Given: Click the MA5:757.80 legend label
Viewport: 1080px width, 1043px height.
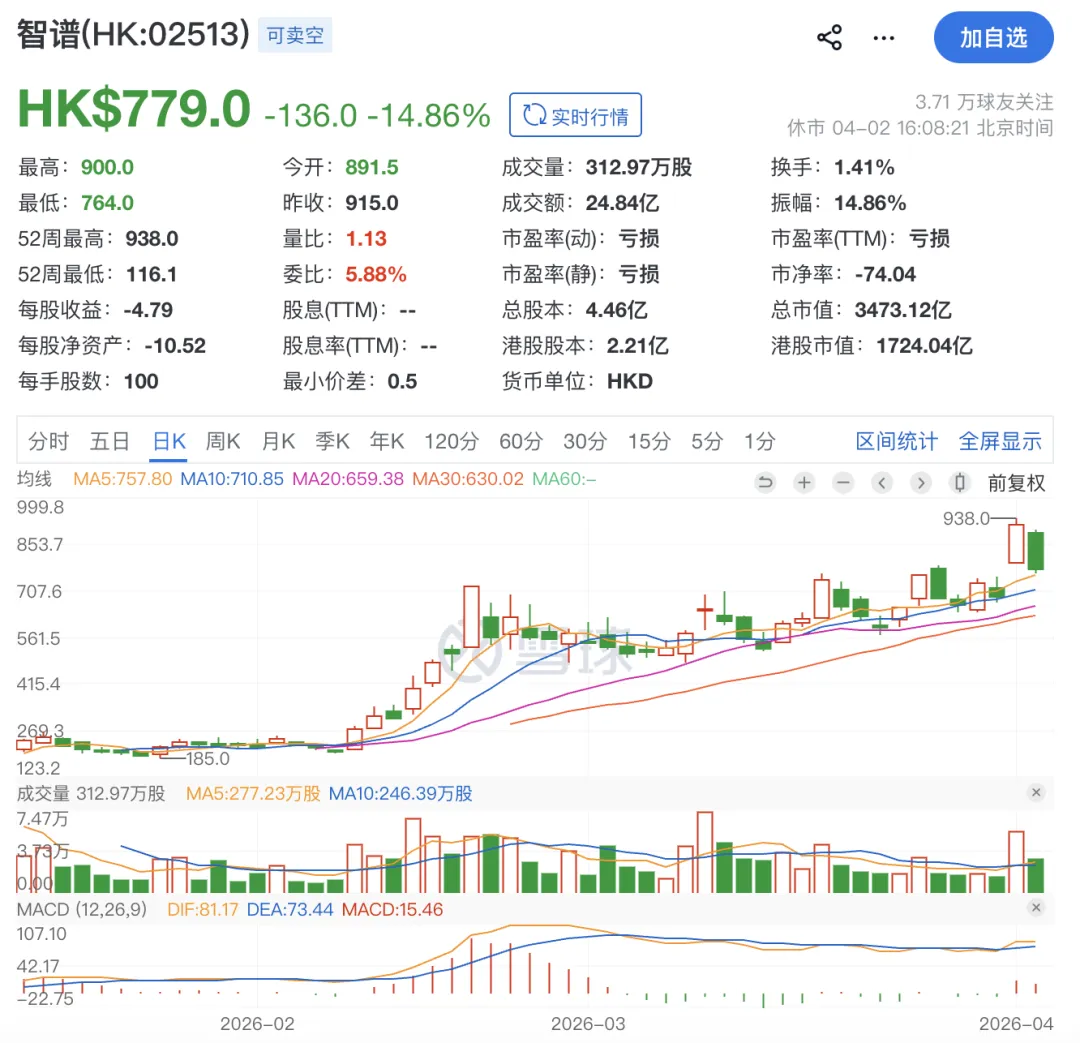Looking at the screenshot, I should (123, 479).
